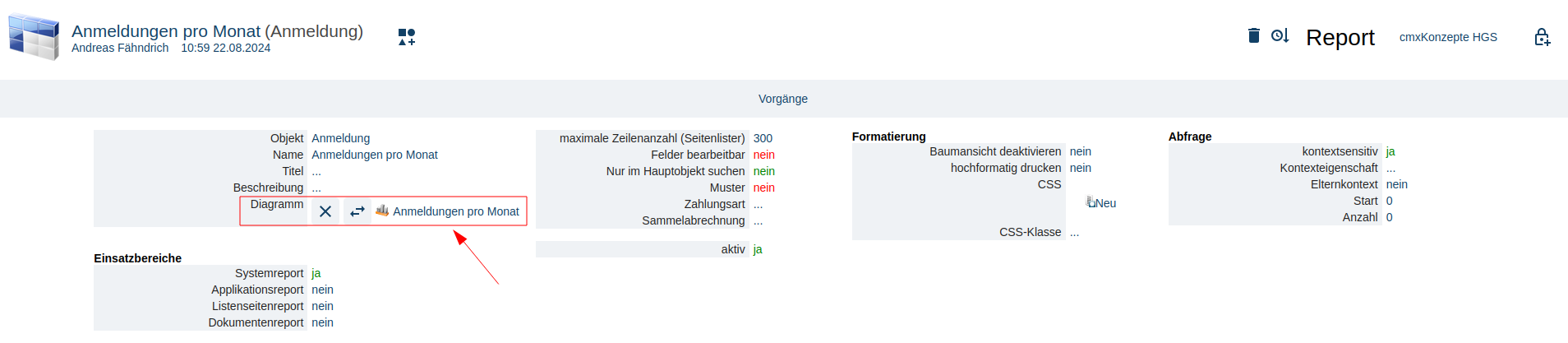Click the maximale Zeilenanzahl value 300
Screen dimensions: 1568x343
point(763,138)
